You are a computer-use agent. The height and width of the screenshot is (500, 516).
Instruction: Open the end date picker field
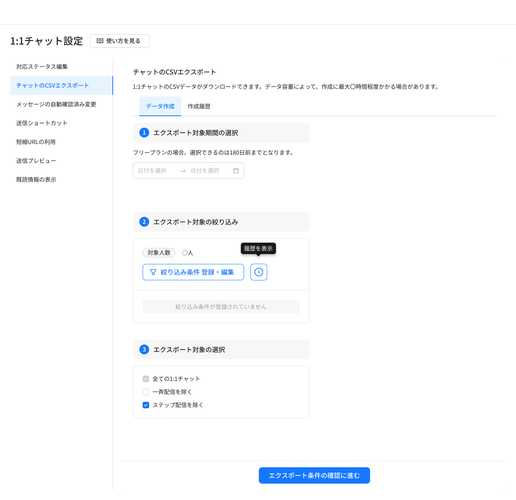click(x=208, y=171)
